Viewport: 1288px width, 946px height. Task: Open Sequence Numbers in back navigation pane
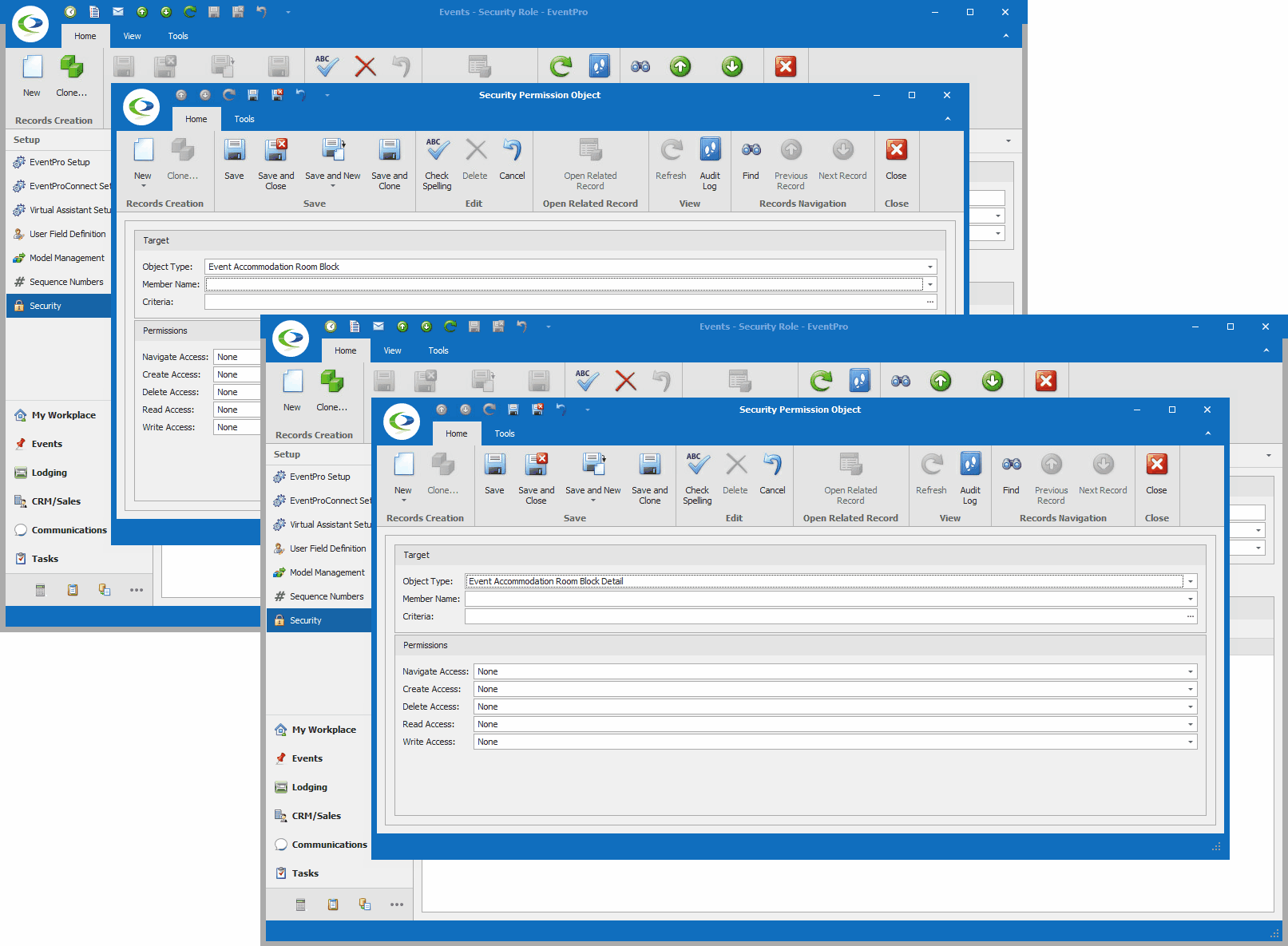[59, 282]
